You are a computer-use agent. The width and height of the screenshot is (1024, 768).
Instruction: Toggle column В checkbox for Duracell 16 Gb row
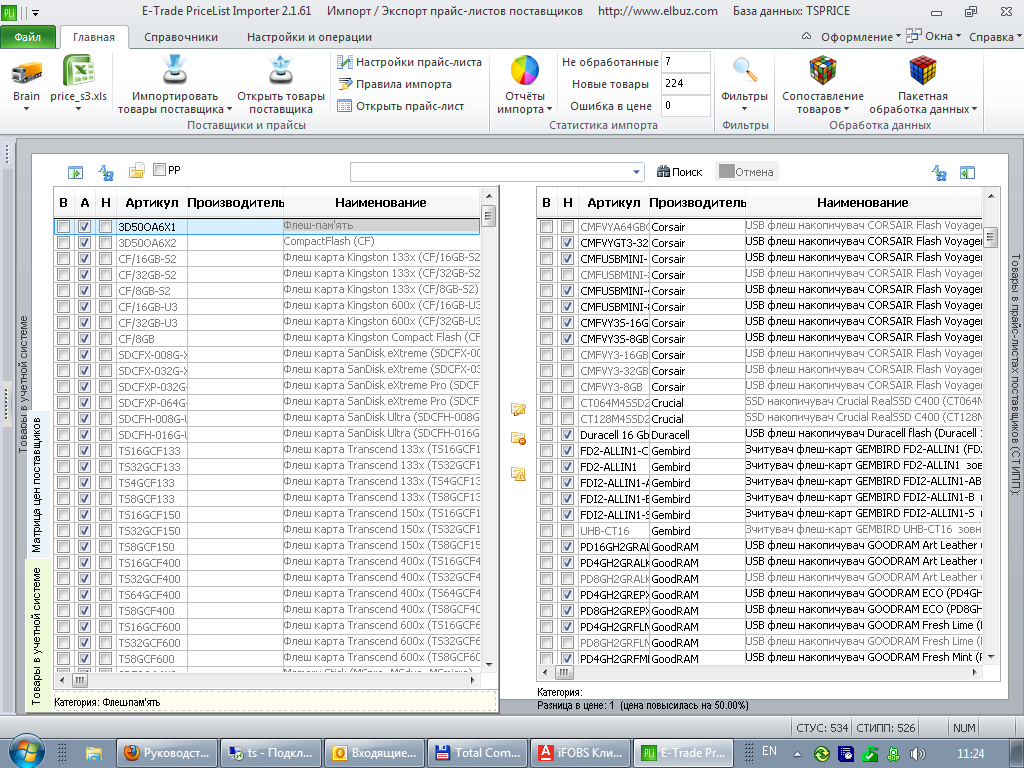pyautogui.click(x=546, y=434)
